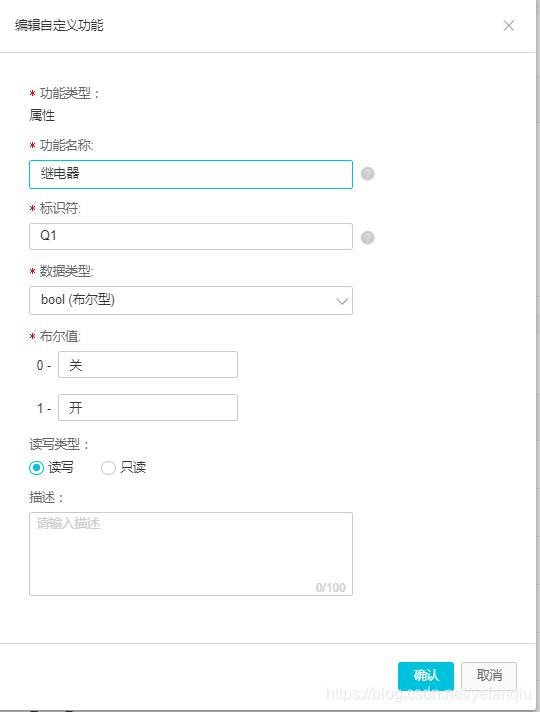Focus the 描述 text area
540x712 pixels.
tap(191, 554)
